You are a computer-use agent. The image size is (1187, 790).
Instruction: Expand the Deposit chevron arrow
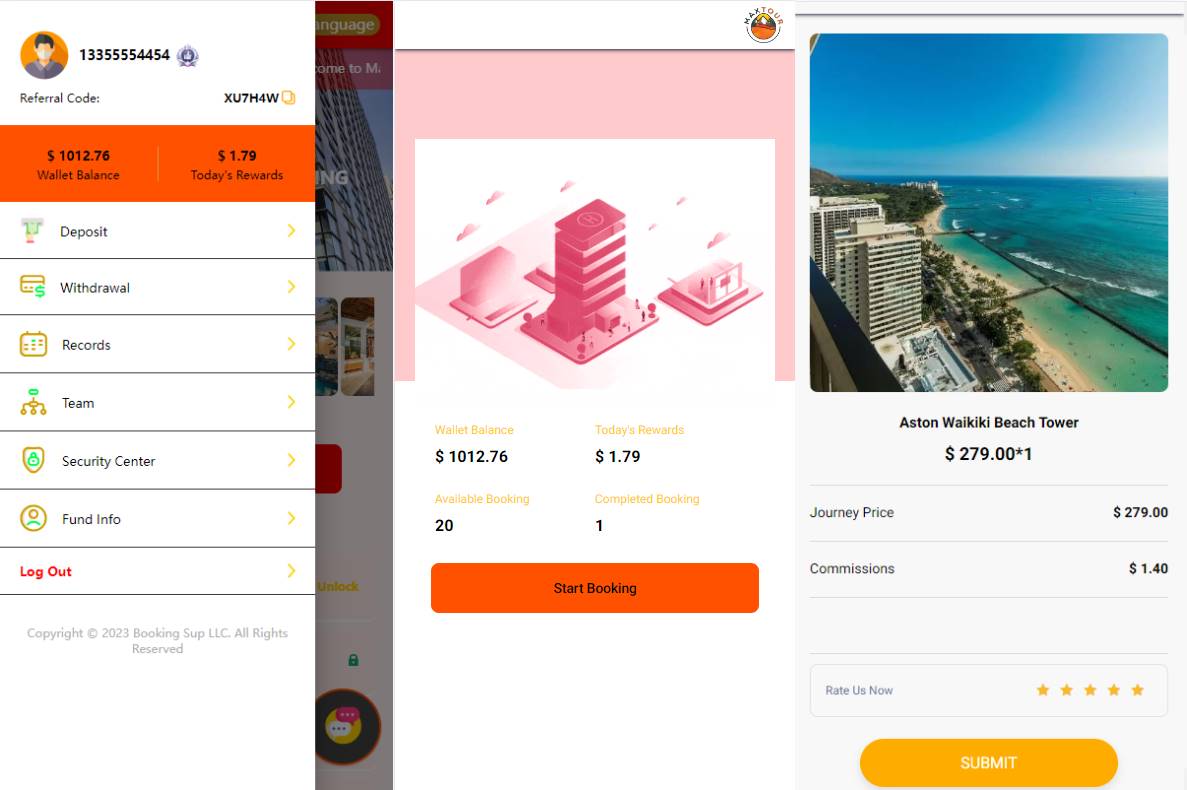coord(291,231)
